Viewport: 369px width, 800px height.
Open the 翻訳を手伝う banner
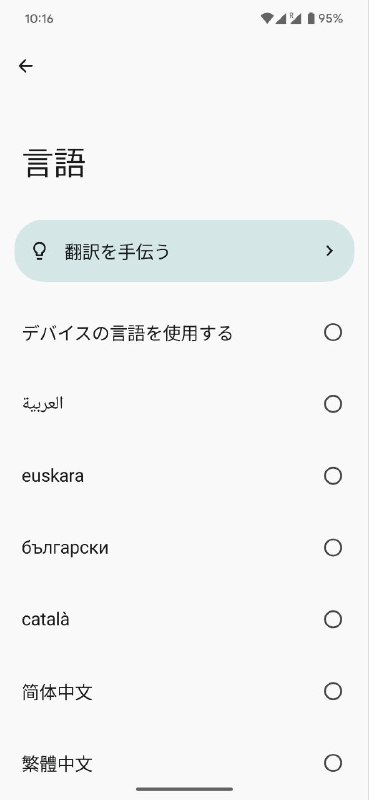[184, 251]
